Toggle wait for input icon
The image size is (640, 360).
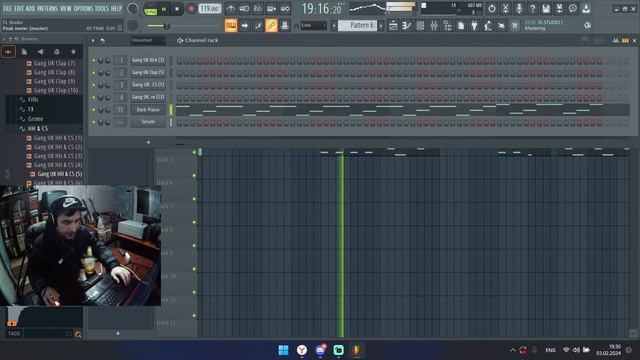(244, 9)
